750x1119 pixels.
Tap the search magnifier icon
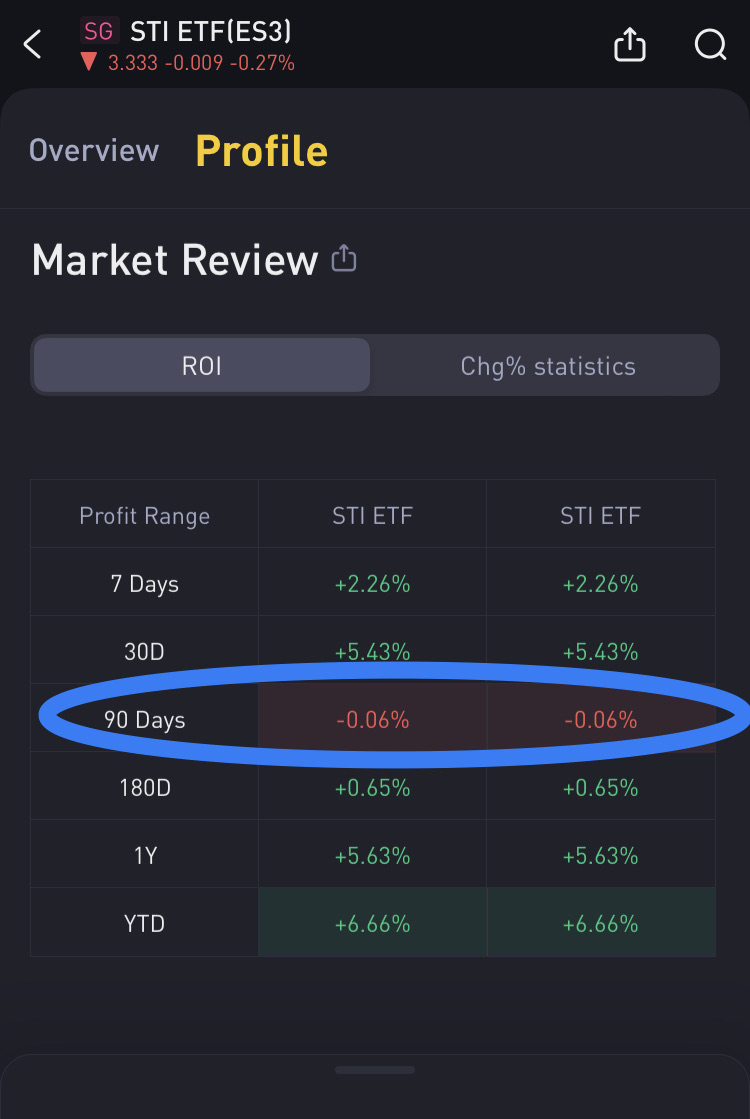tap(710, 44)
